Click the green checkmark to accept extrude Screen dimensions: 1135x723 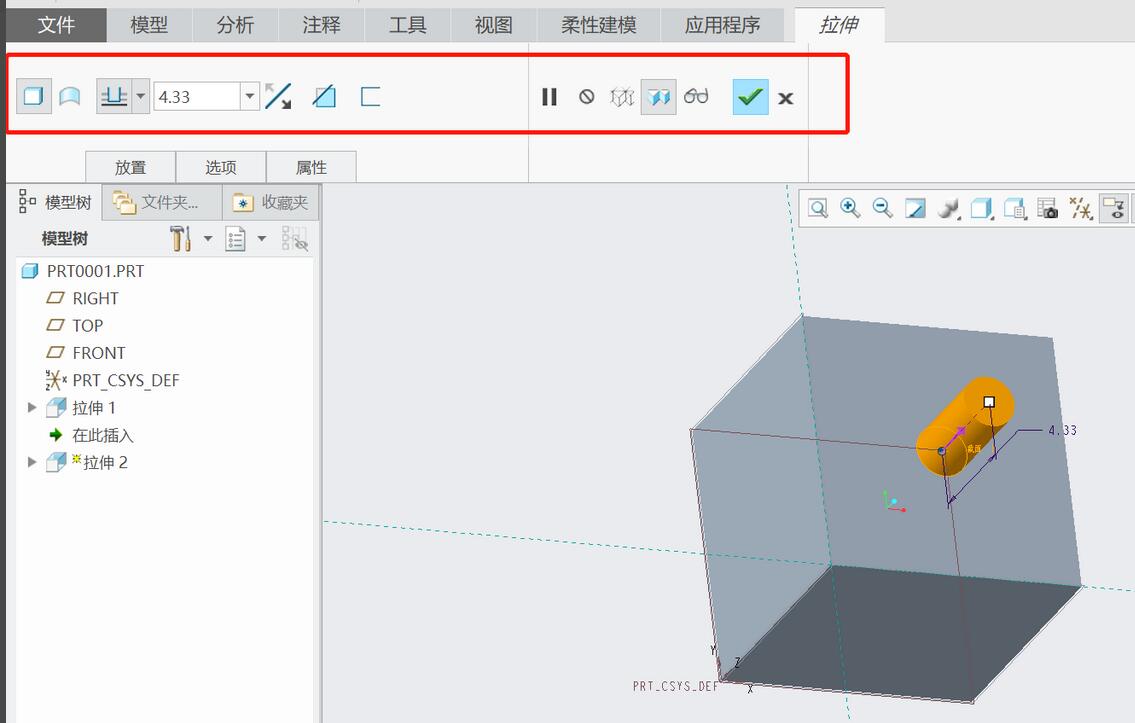pos(750,97)
